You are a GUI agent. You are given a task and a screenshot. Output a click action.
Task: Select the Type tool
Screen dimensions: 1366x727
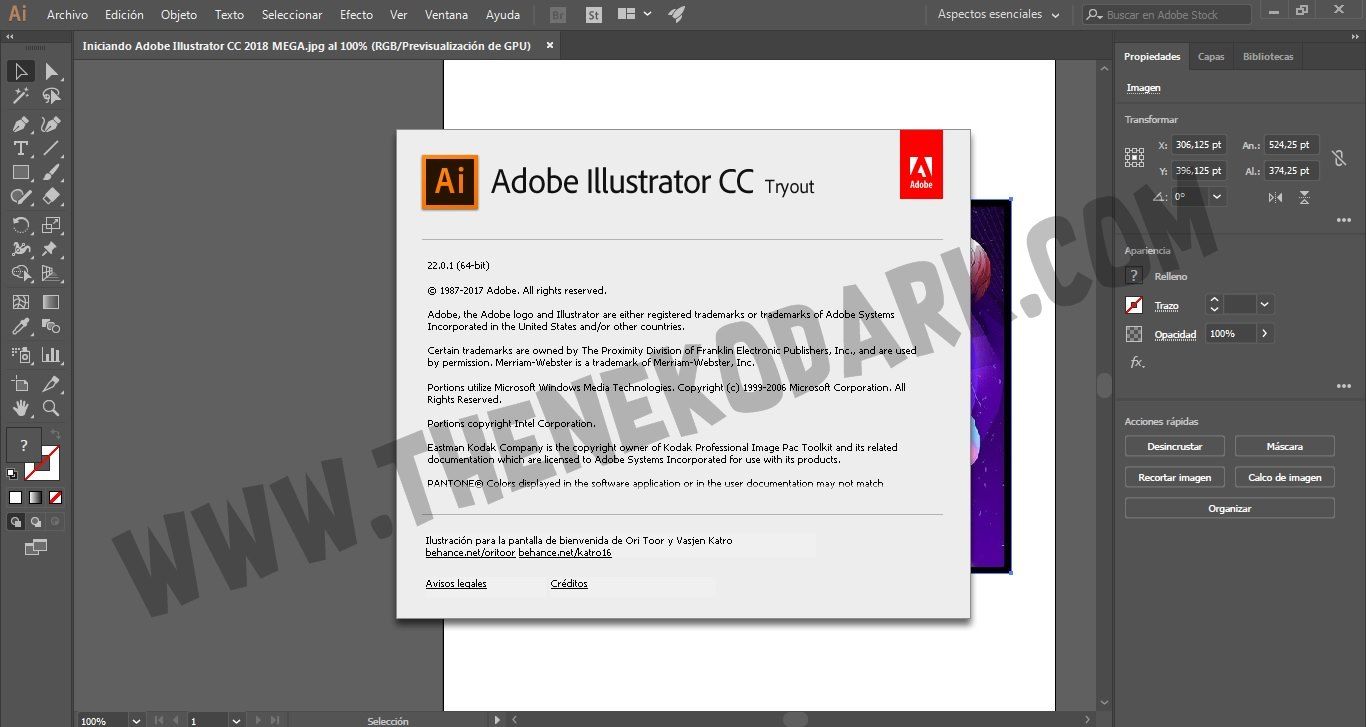[x=20, y=148]
